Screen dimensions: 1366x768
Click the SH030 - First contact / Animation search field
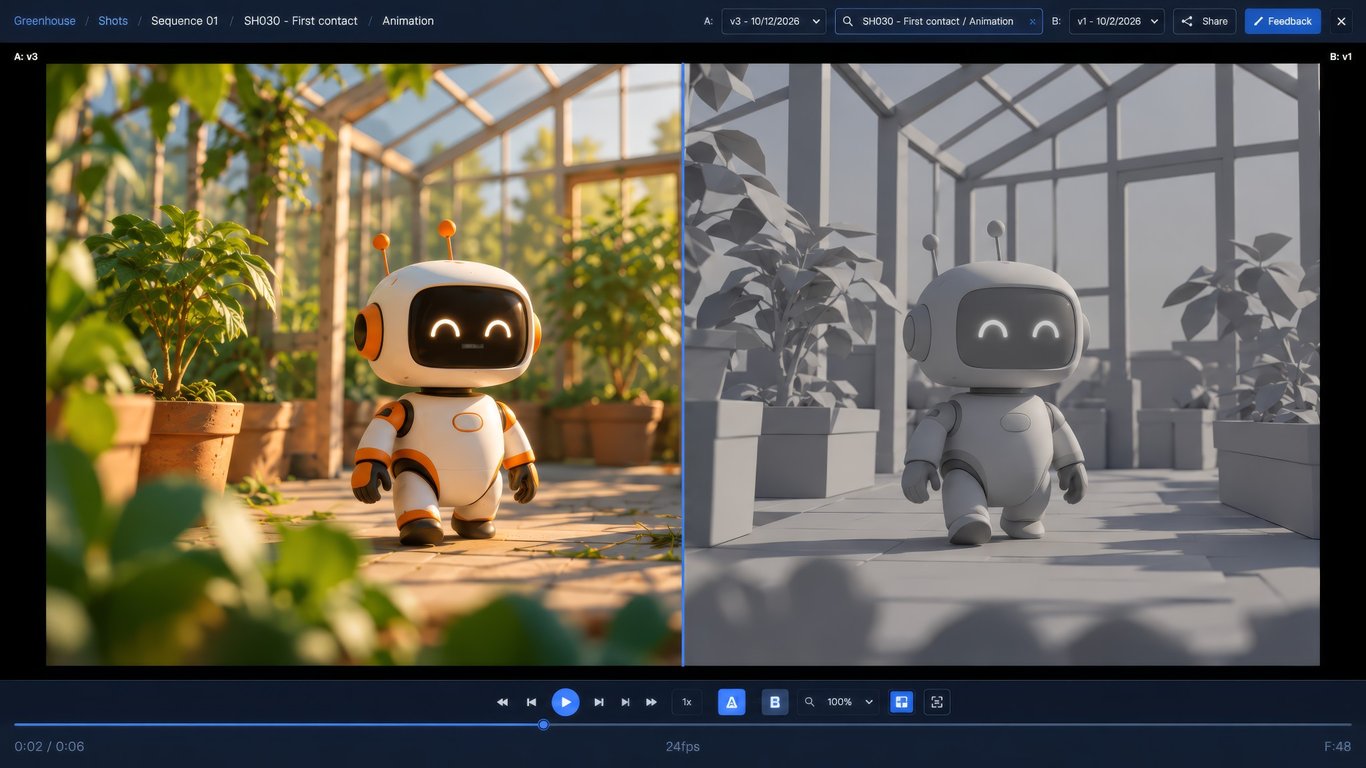939,21
